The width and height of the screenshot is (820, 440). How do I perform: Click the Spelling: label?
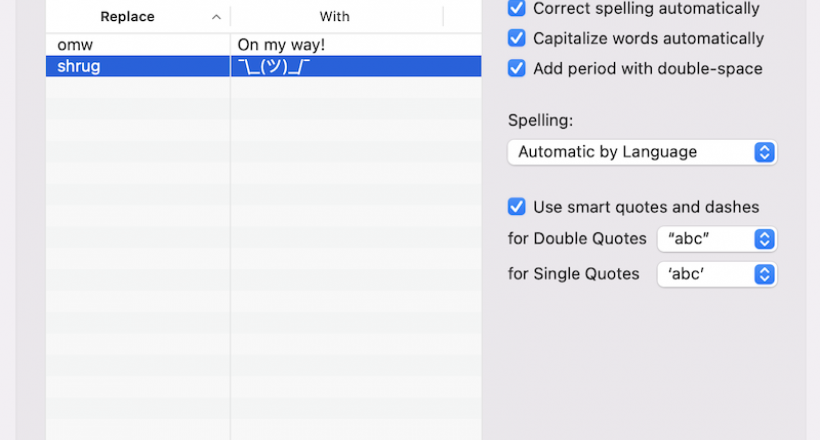pyautogui.click(x=541, y=120)
